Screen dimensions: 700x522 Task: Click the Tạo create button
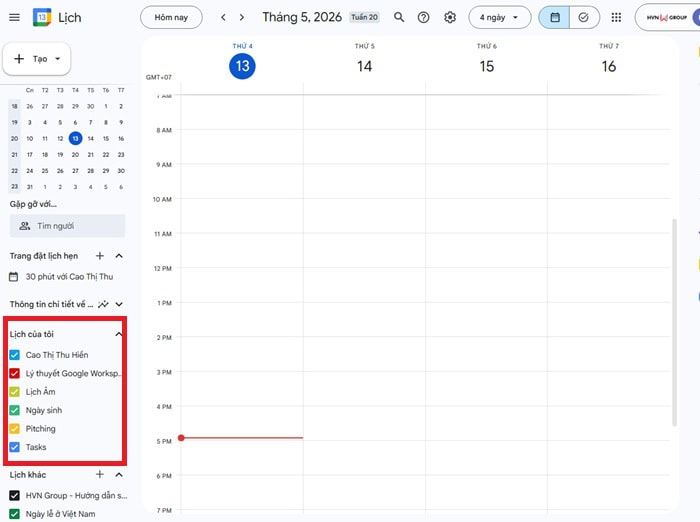[37, 59]
